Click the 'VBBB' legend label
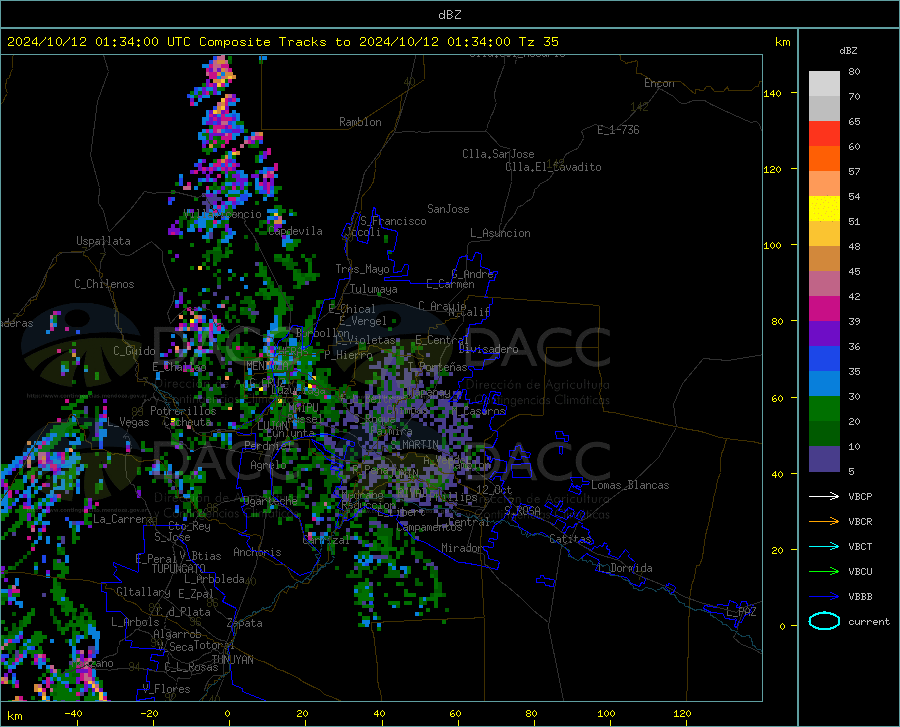Viewport: 900px width, 727px height. point(860,596)
